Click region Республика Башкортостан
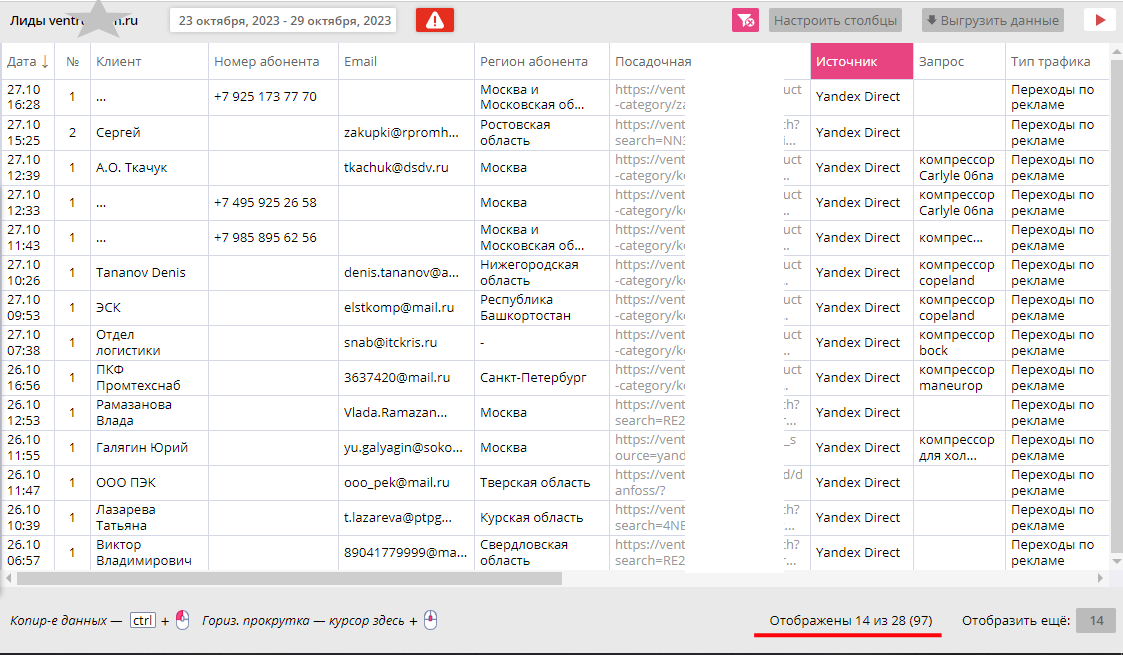 point(525,308)
